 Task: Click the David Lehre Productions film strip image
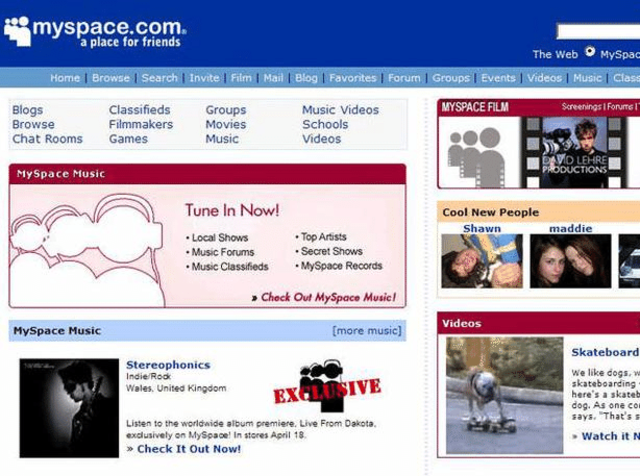[x=573, y=153]
